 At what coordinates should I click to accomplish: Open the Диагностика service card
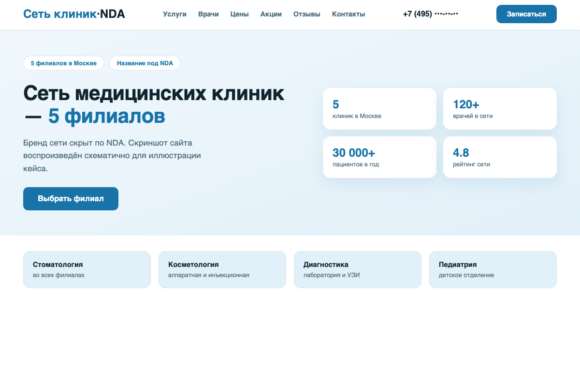click(x=358, y=269)
